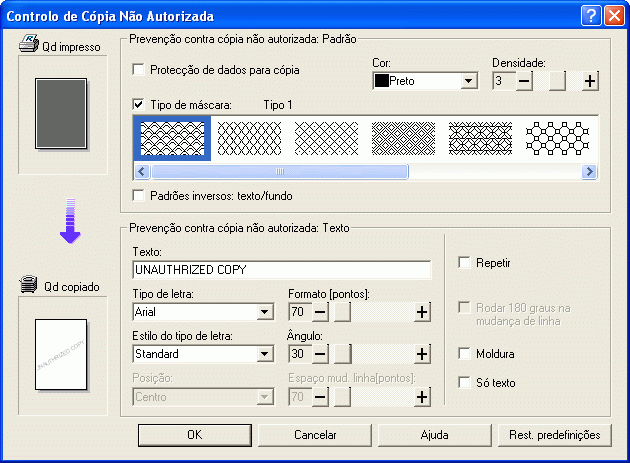
Task: Click the Densidade value field showing 3
Action: [504, 81]
